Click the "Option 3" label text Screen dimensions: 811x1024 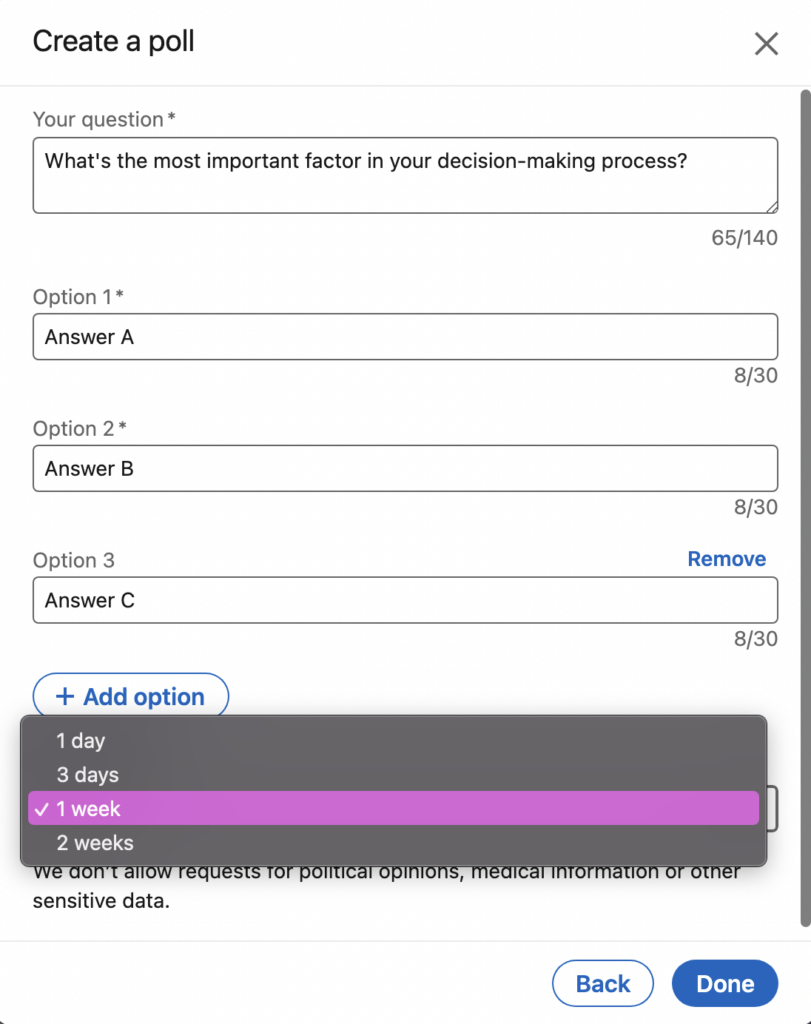coord(73,561)
